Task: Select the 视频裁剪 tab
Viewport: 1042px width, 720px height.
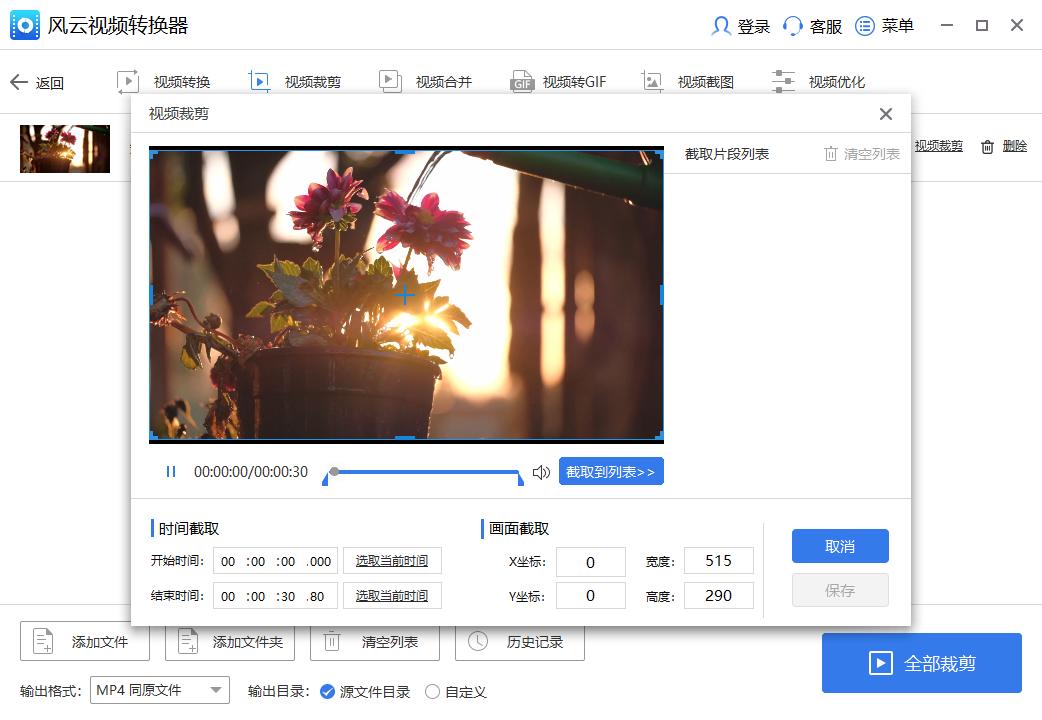Action: (x=293, y=80)
